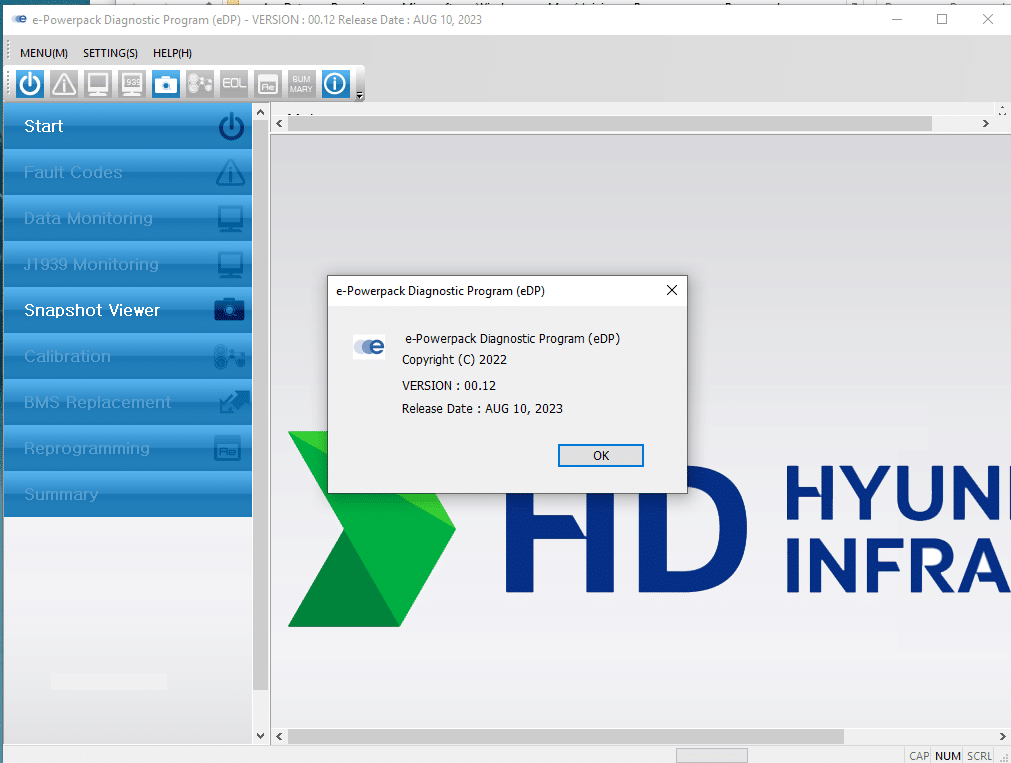1011x763 pixels.
Task: Click the Fault Codes warning toolbar icon
Action: (x=64, y=84)
